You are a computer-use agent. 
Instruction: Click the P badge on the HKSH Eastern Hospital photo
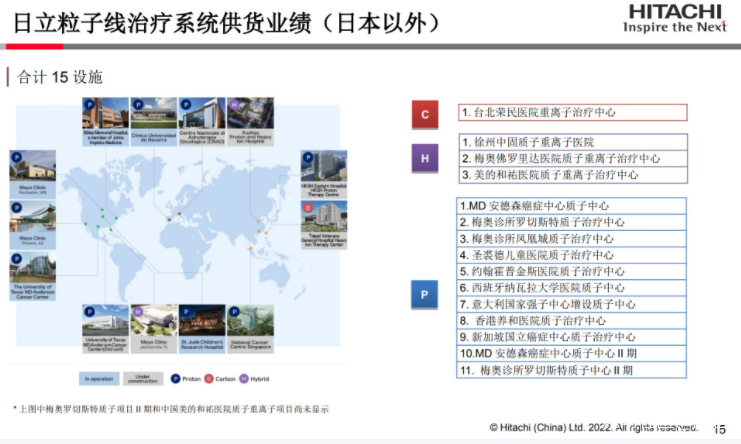coord(308,157)
